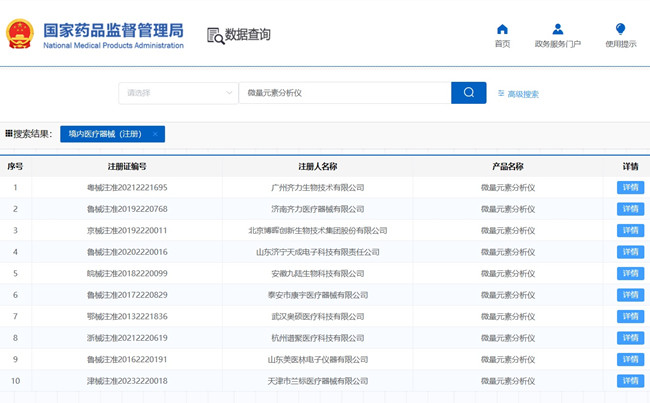Click the blue magnifier search button
650x403 pixels.
tap(468, 93)
